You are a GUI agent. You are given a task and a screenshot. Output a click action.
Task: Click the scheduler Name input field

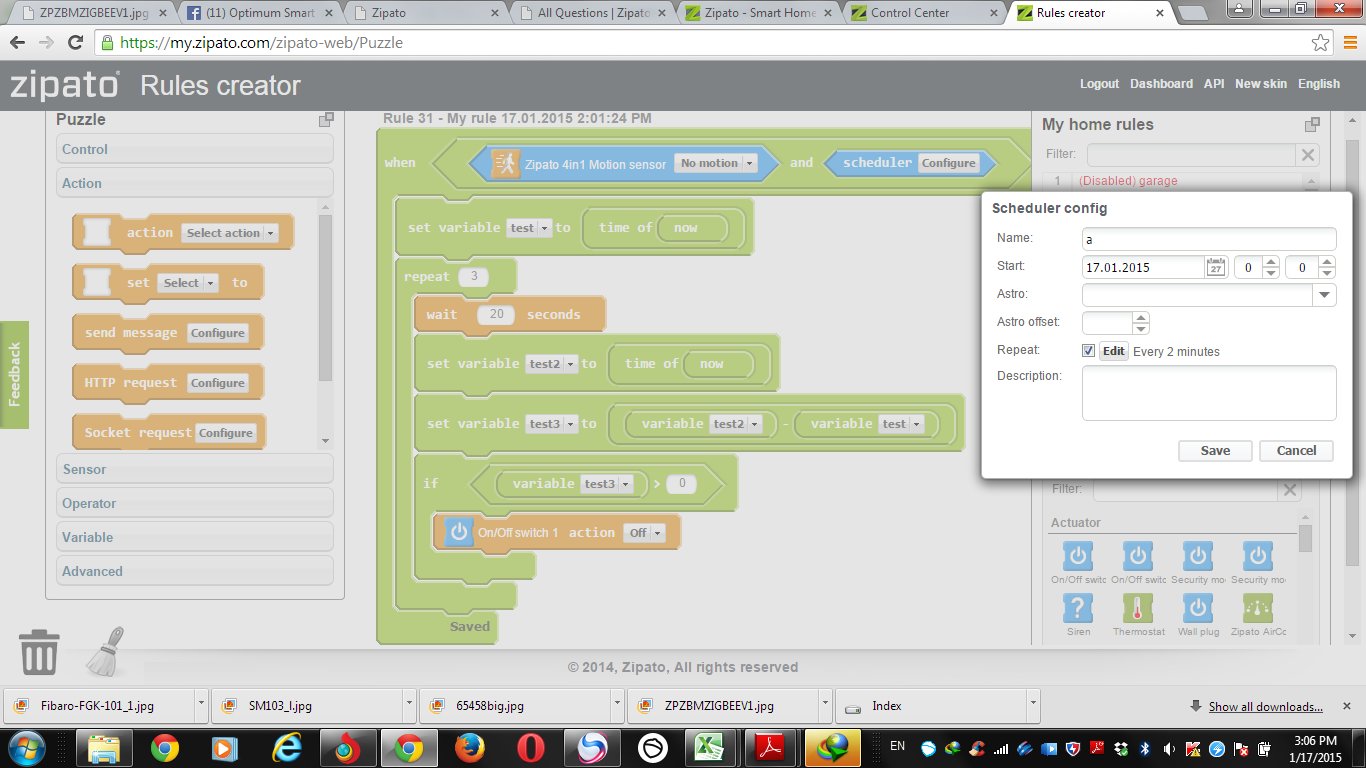pyautogui.click(x=1209, y=239)
